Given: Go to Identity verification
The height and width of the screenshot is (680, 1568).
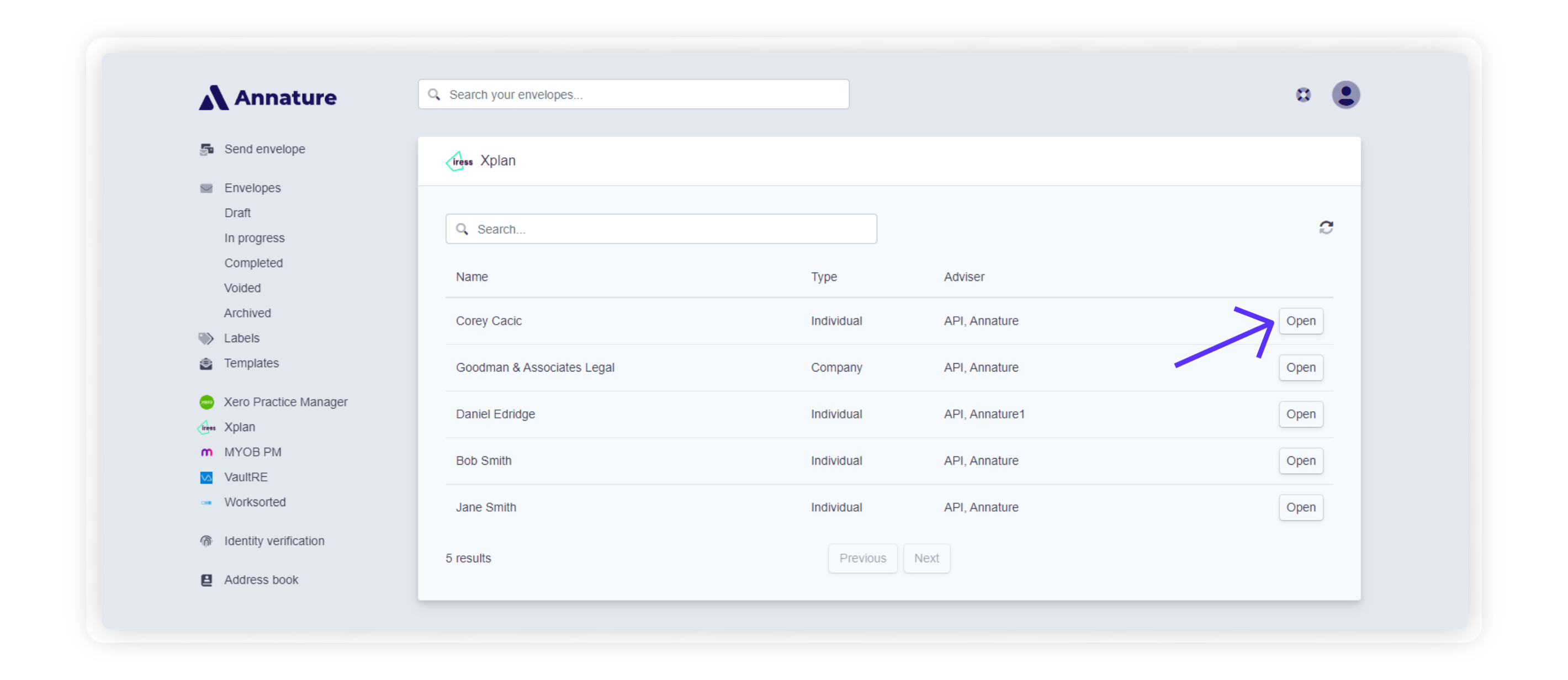Looking at the screenshot, I should pyautogui.click(x=274, y=540).
